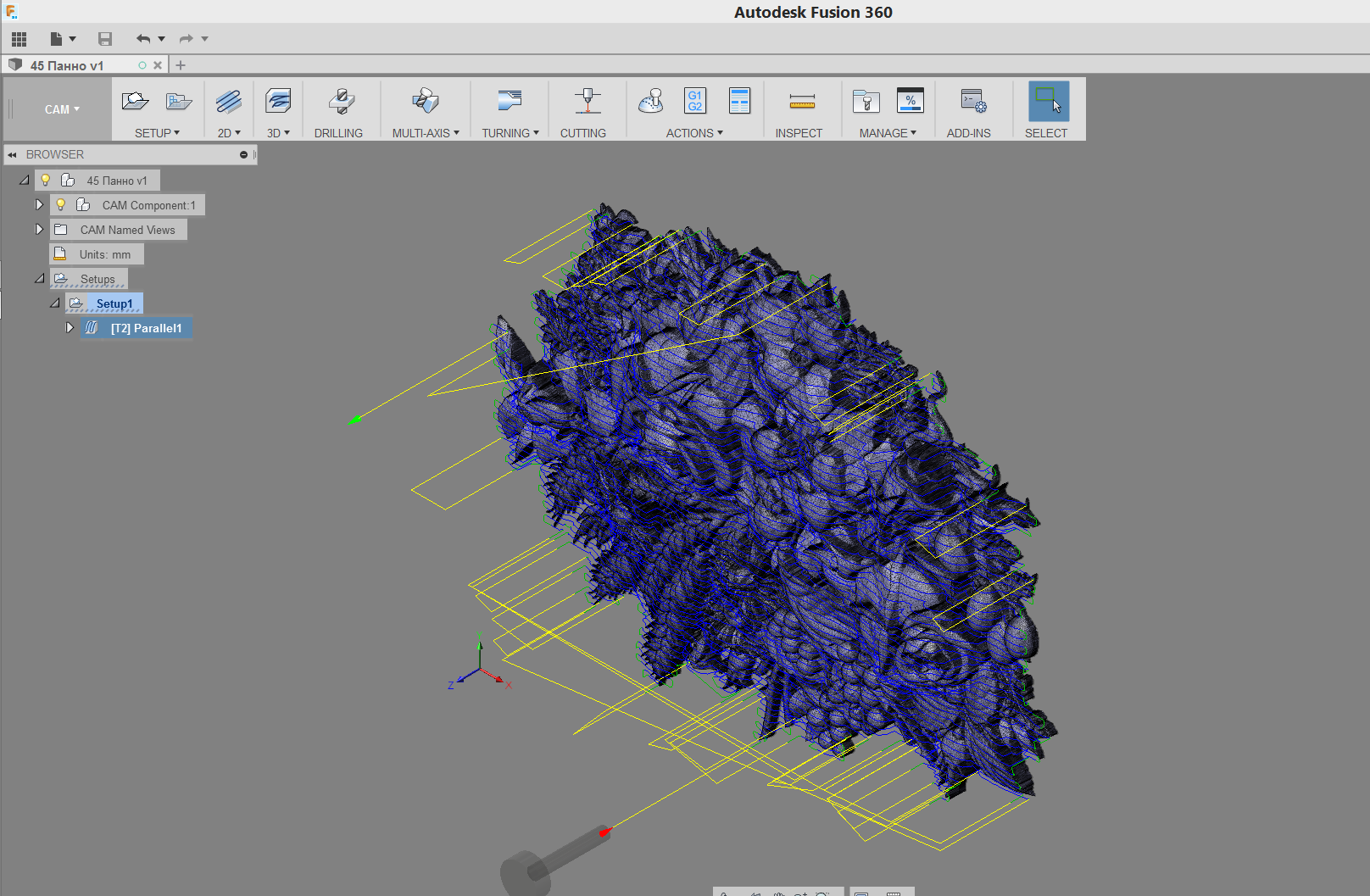
Task: Click the Measure icon under Inspect
Action: click(801, 102)
